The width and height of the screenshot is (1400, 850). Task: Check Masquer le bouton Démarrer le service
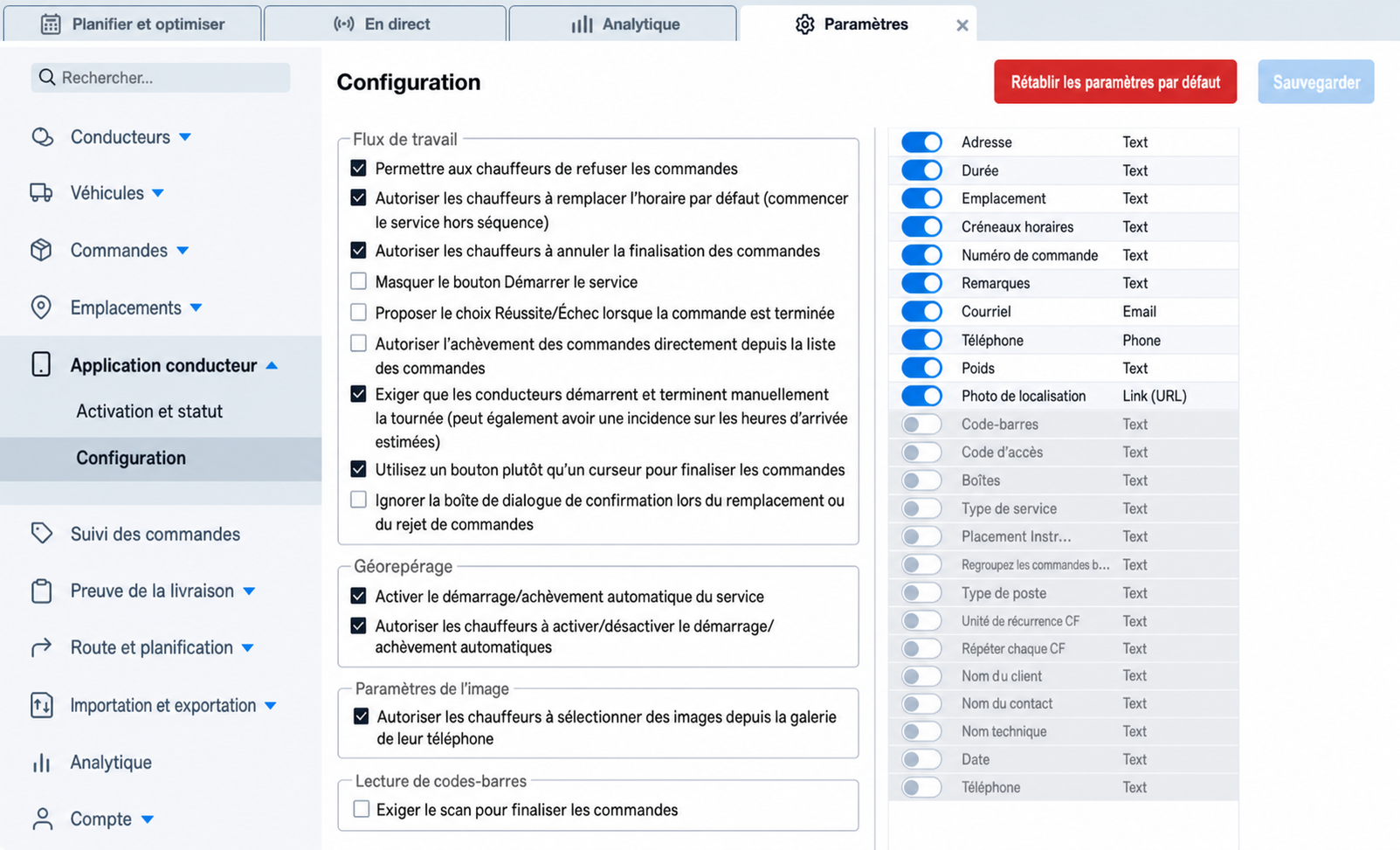click(x=358, y=281)
